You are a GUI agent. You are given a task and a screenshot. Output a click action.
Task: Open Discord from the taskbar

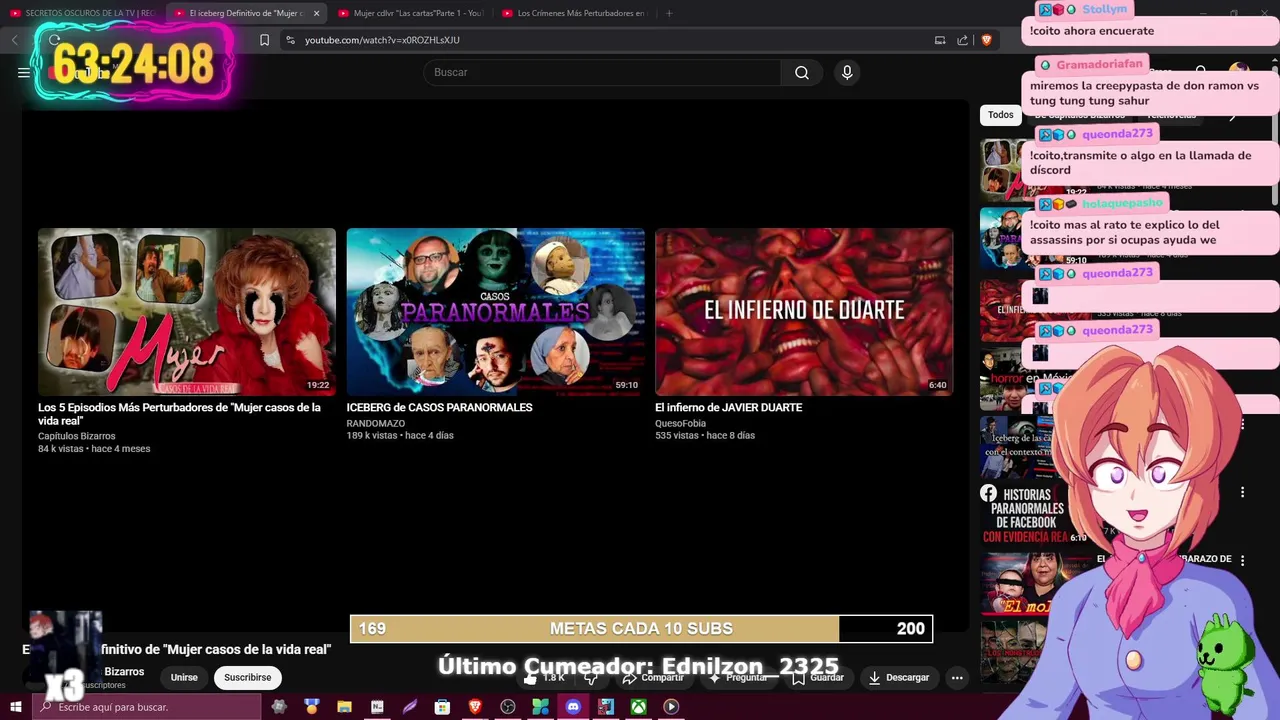573,707
